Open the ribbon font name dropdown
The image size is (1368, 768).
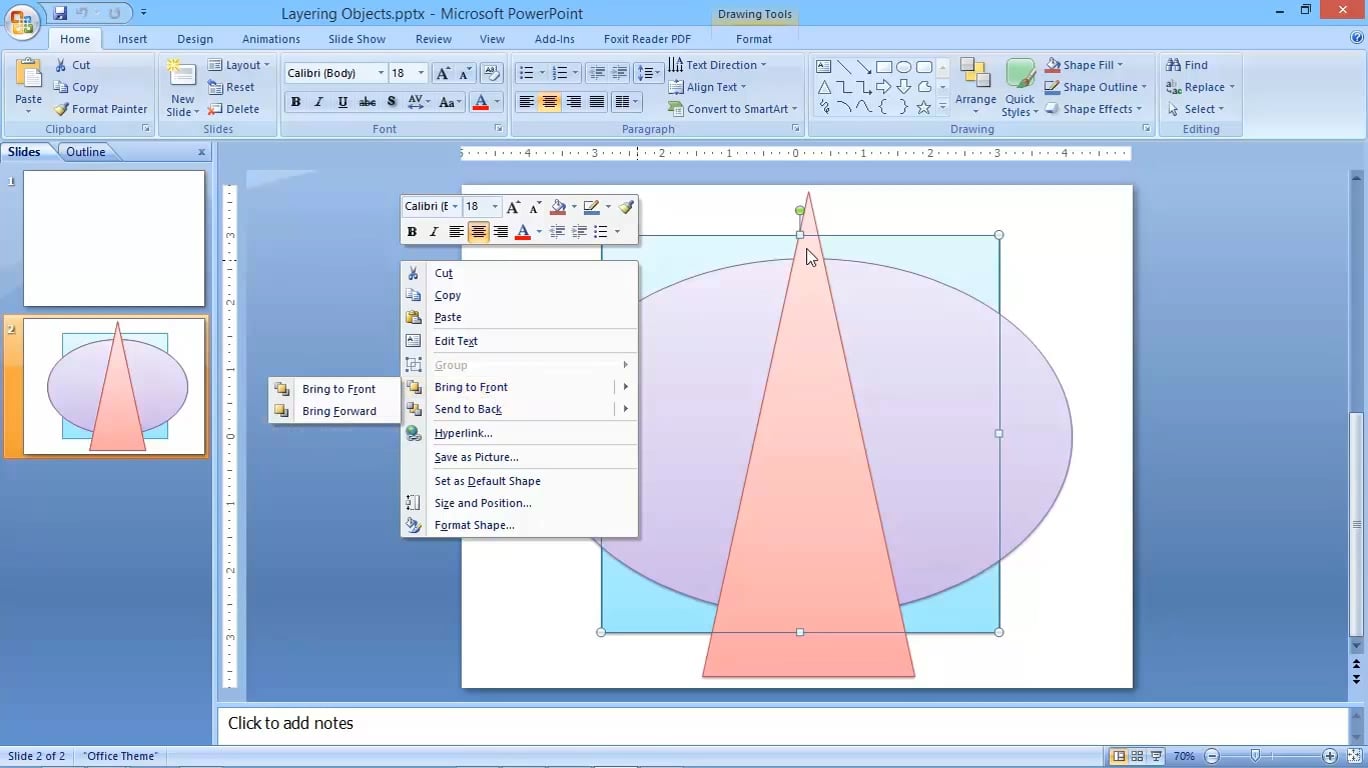[381, 73]
